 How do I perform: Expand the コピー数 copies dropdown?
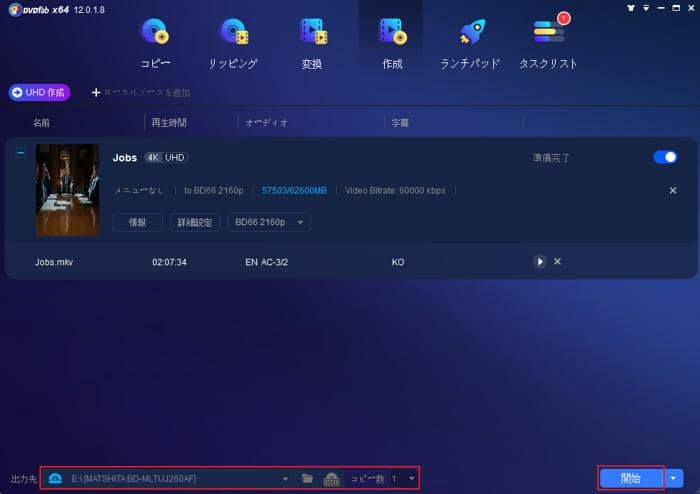point(412,478)
